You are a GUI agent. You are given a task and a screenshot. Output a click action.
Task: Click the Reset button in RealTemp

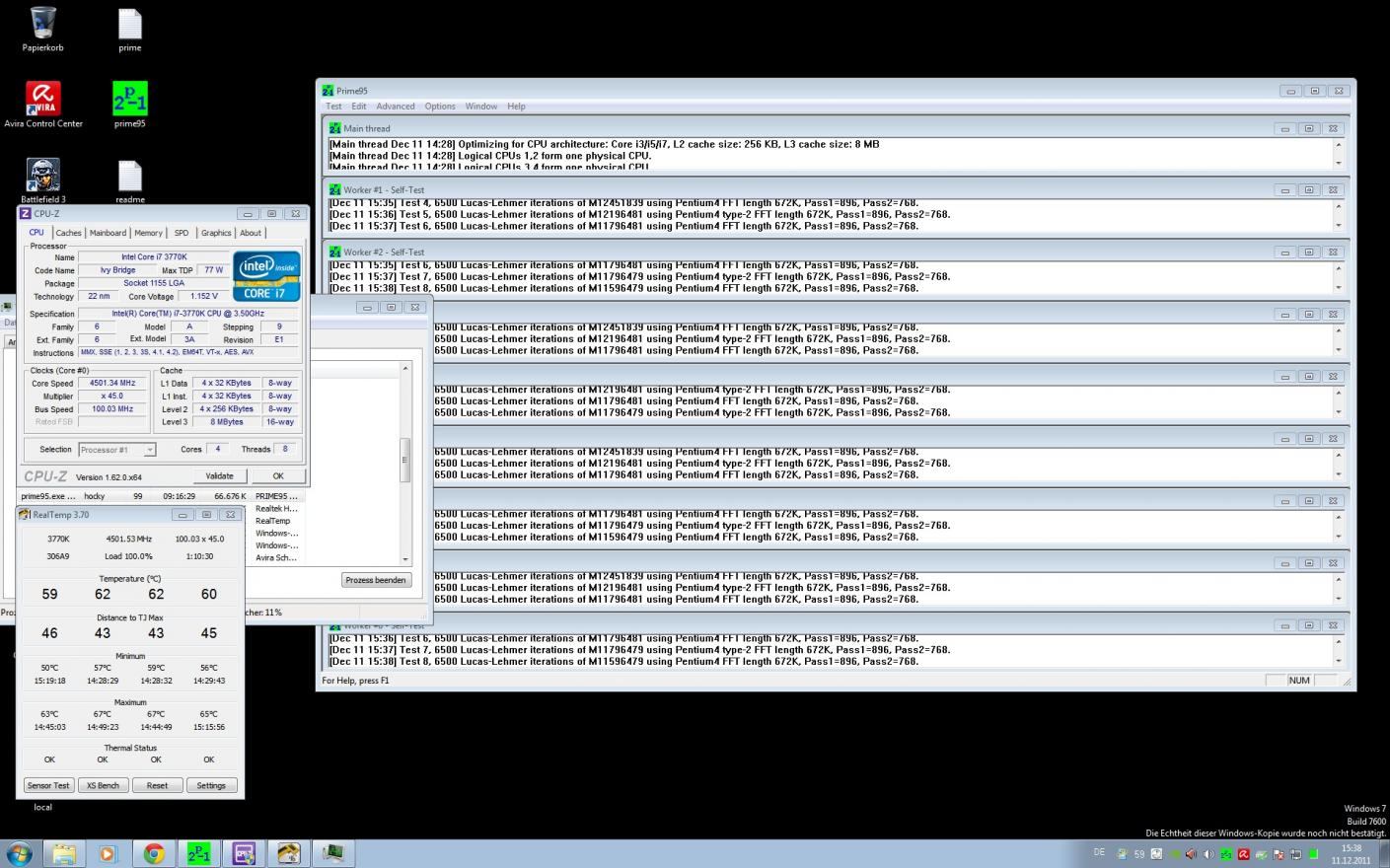click(x=157, y=785)
